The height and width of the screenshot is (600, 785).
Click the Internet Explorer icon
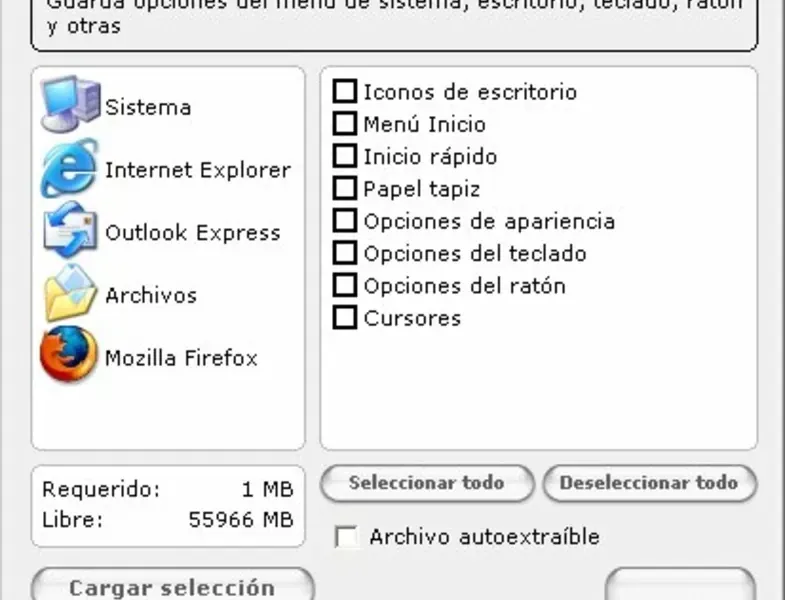69,168
